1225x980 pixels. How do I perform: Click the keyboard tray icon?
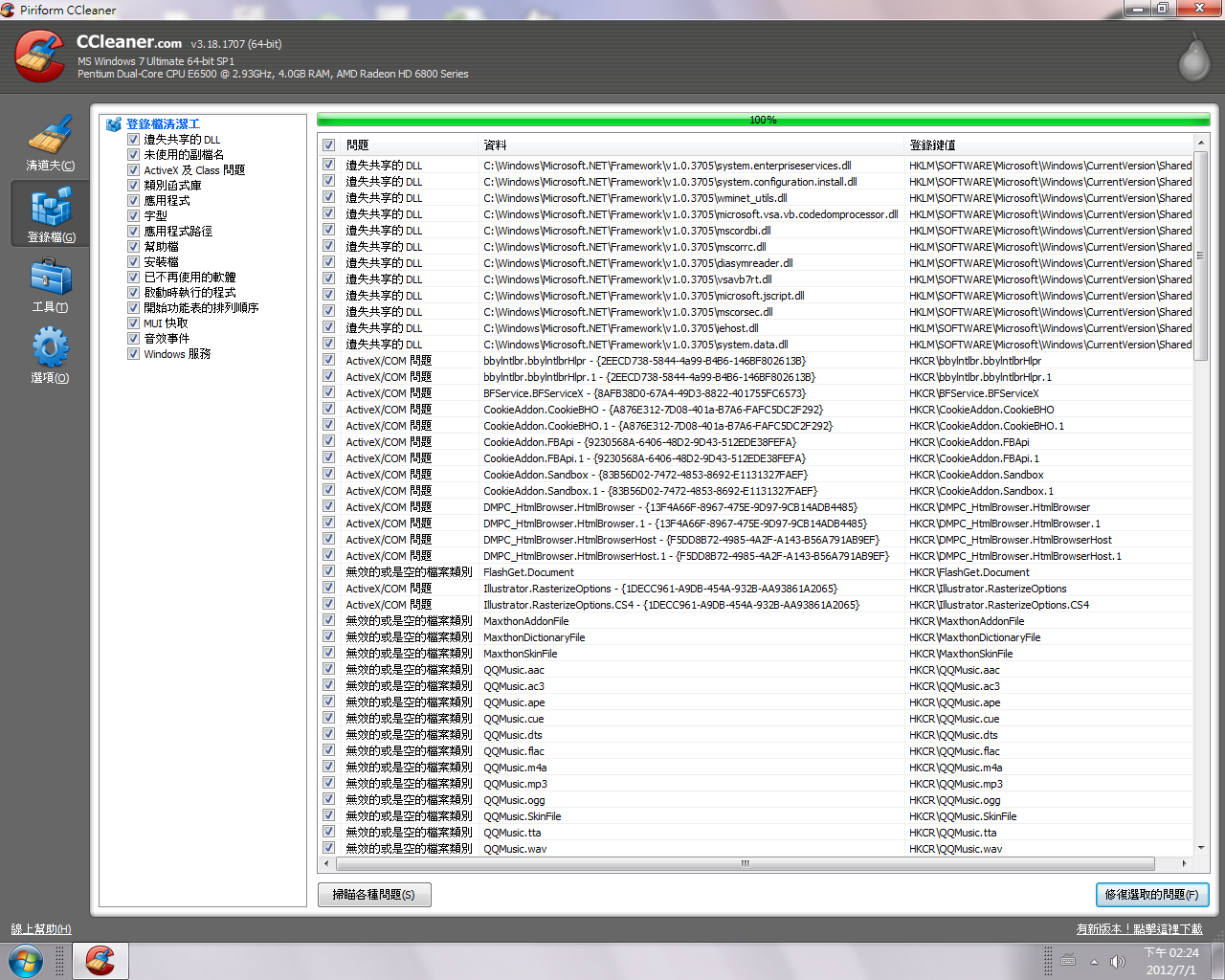[x=1068, y=961]
